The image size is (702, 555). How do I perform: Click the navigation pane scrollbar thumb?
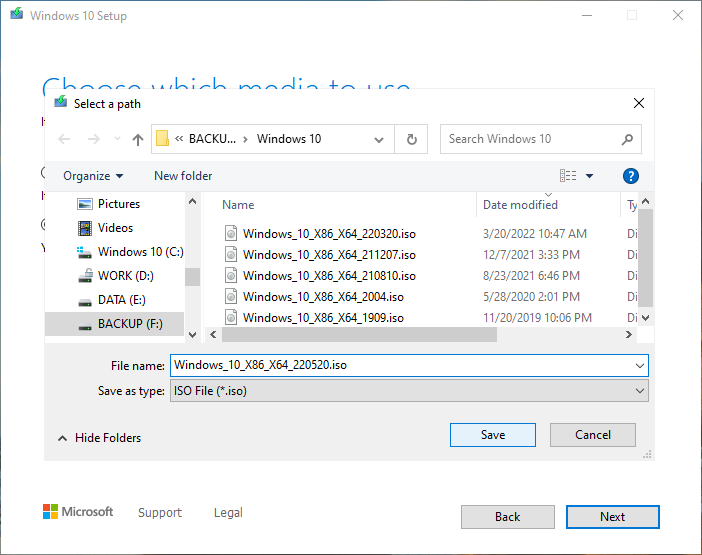tap(193, 277)
